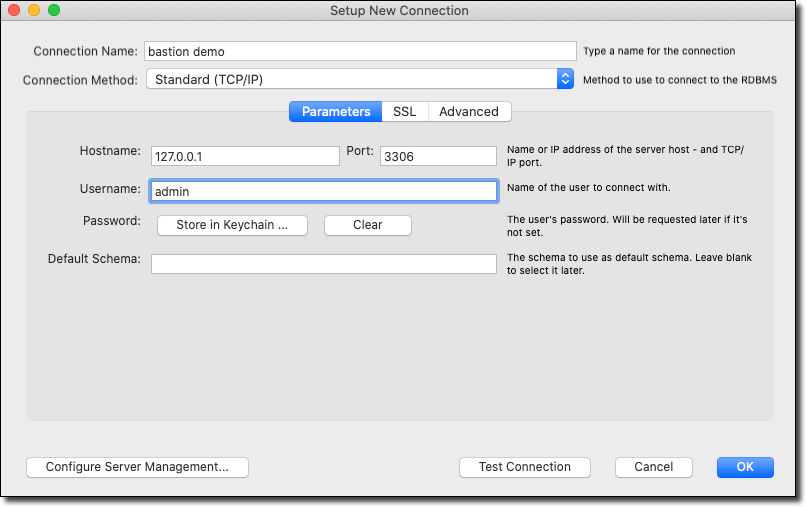Confirm with the OK button
This screenshot has width=806, height=507.
tap(745, 467)
